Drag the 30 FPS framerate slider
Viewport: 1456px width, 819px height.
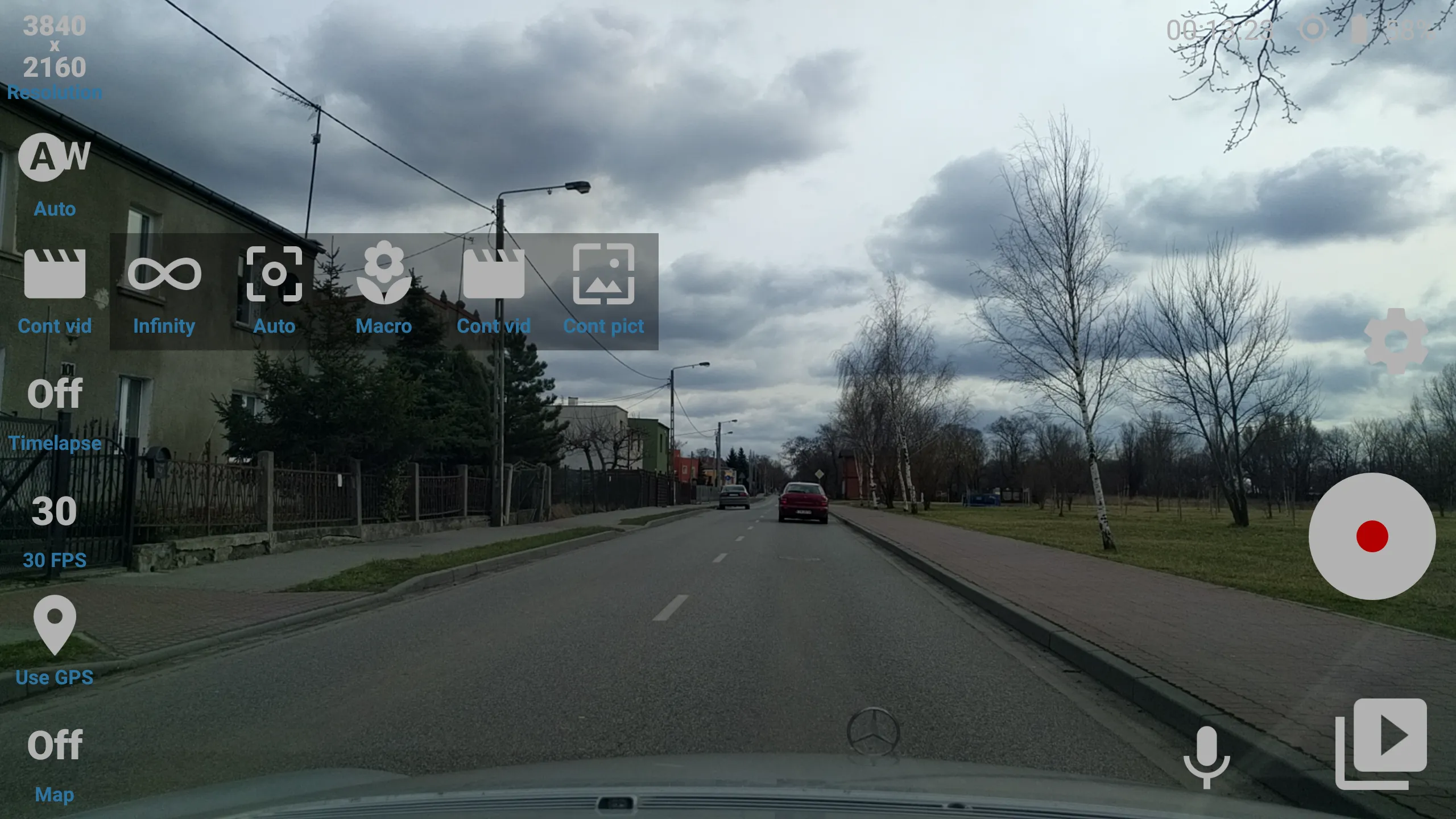point(54,511)
